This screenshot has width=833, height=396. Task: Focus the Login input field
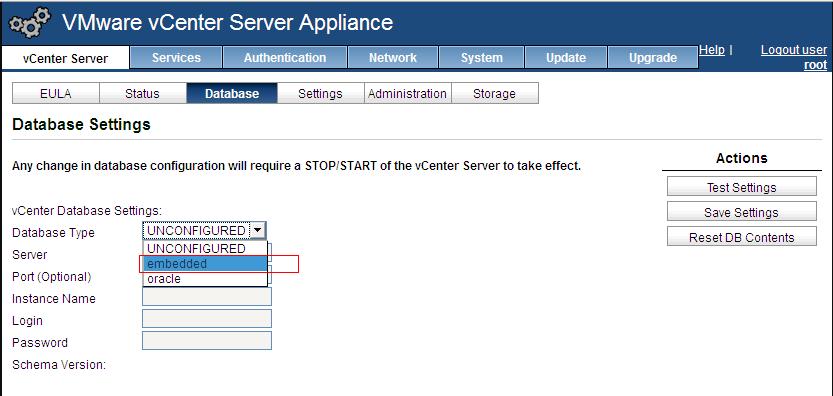pyautogui.click(x=207, y=318)
